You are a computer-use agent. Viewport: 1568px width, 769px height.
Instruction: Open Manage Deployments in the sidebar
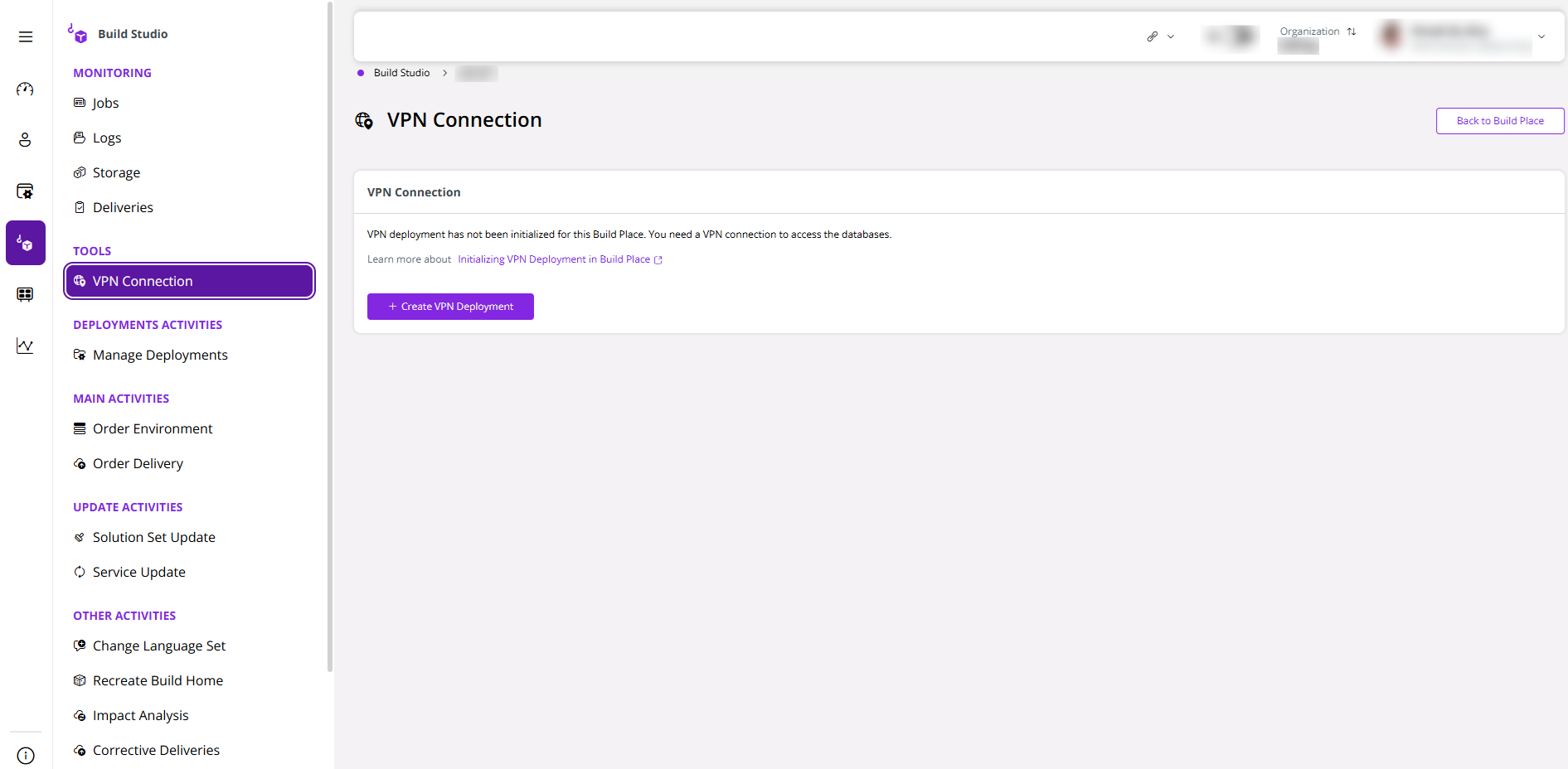(159, 355)
